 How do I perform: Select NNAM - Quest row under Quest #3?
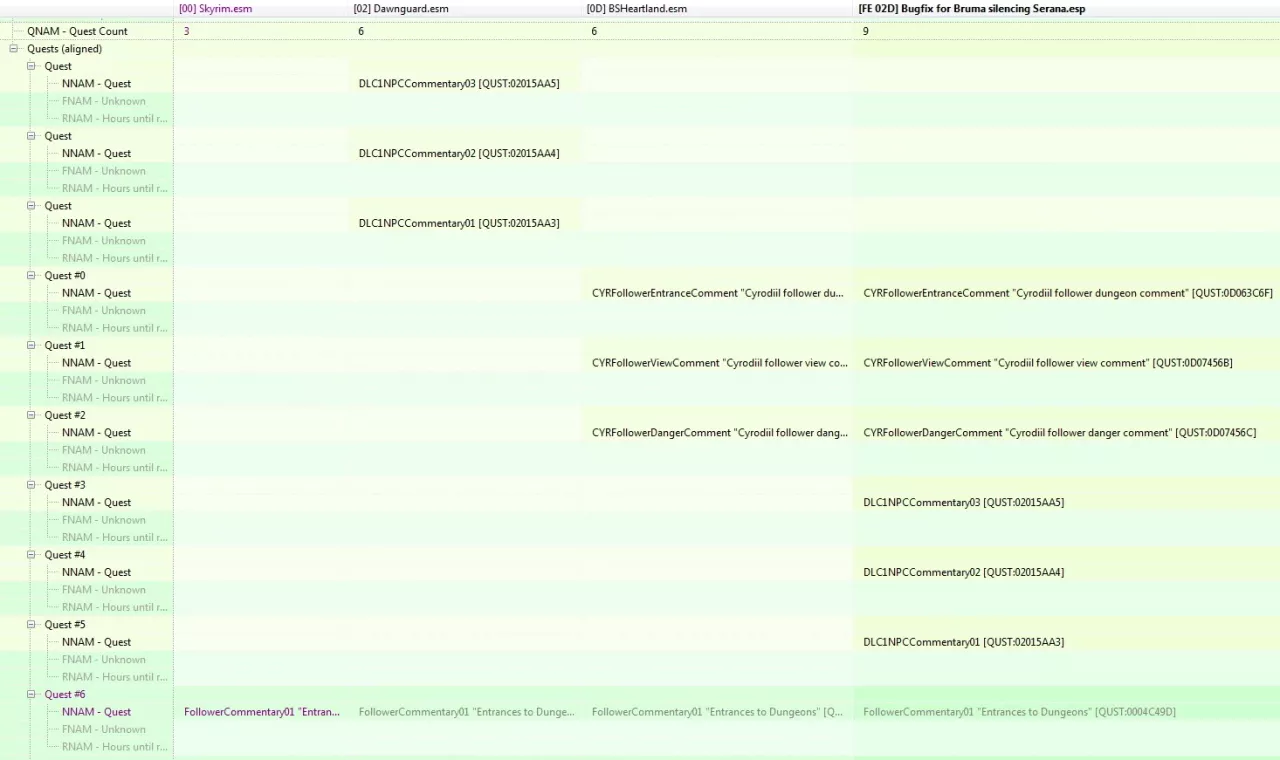[96, 503]
